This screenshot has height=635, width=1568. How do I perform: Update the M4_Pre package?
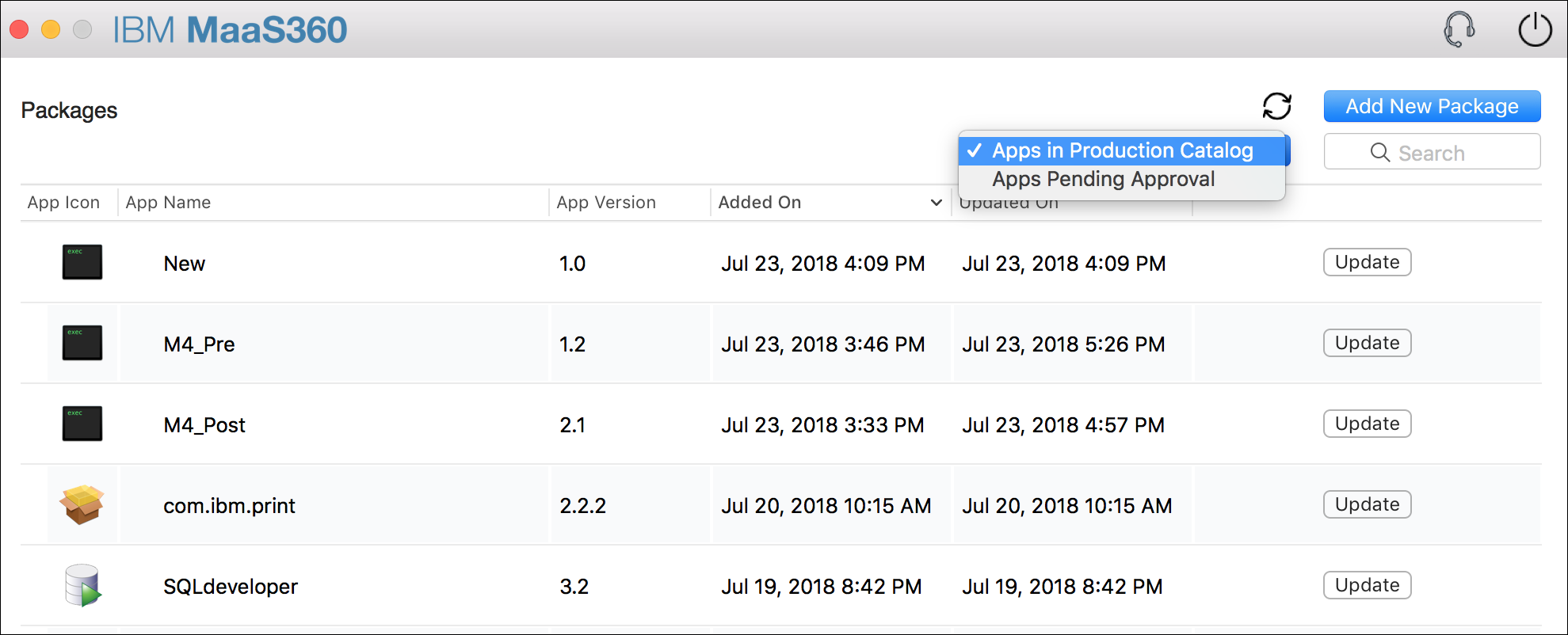[x=1367, y=343]
